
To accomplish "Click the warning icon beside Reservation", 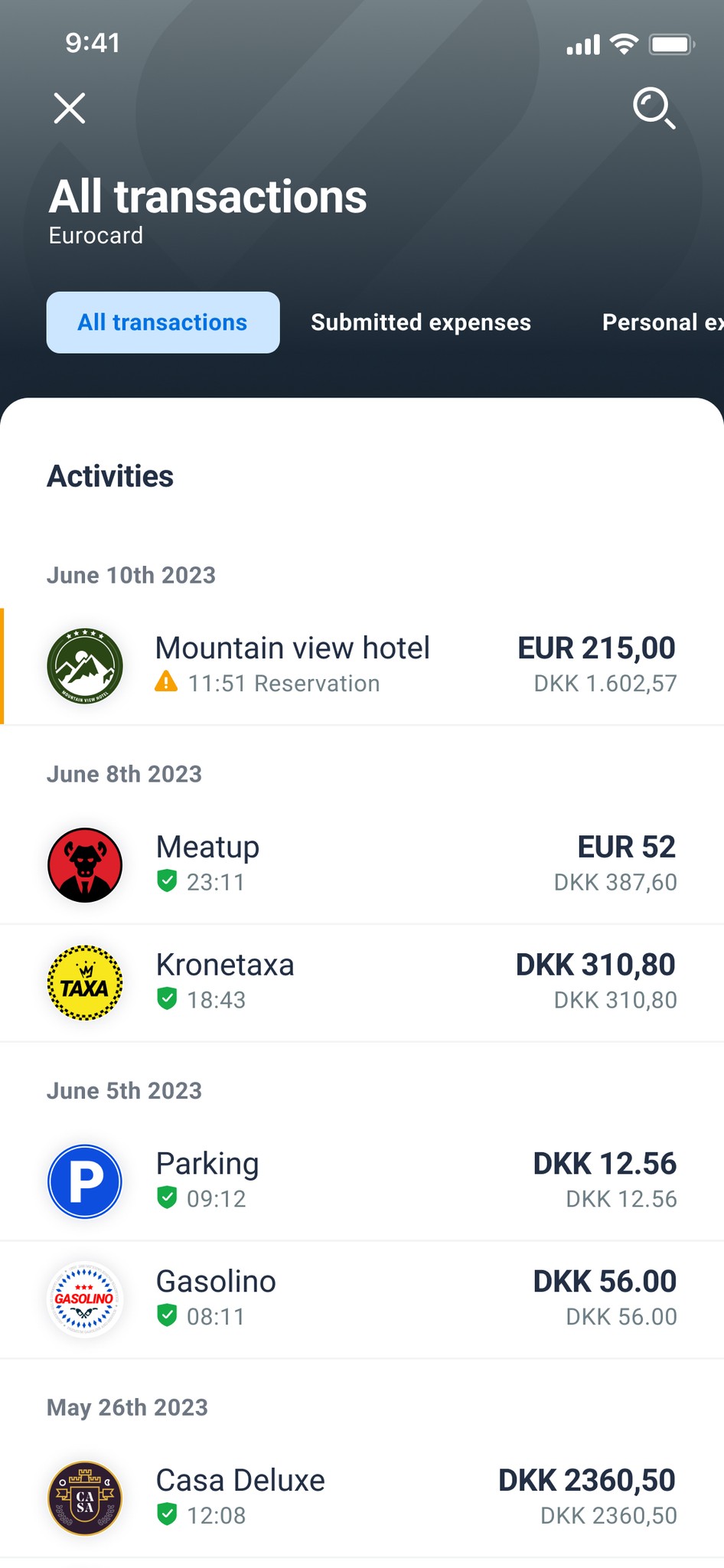I will click(x=166, y=681).
